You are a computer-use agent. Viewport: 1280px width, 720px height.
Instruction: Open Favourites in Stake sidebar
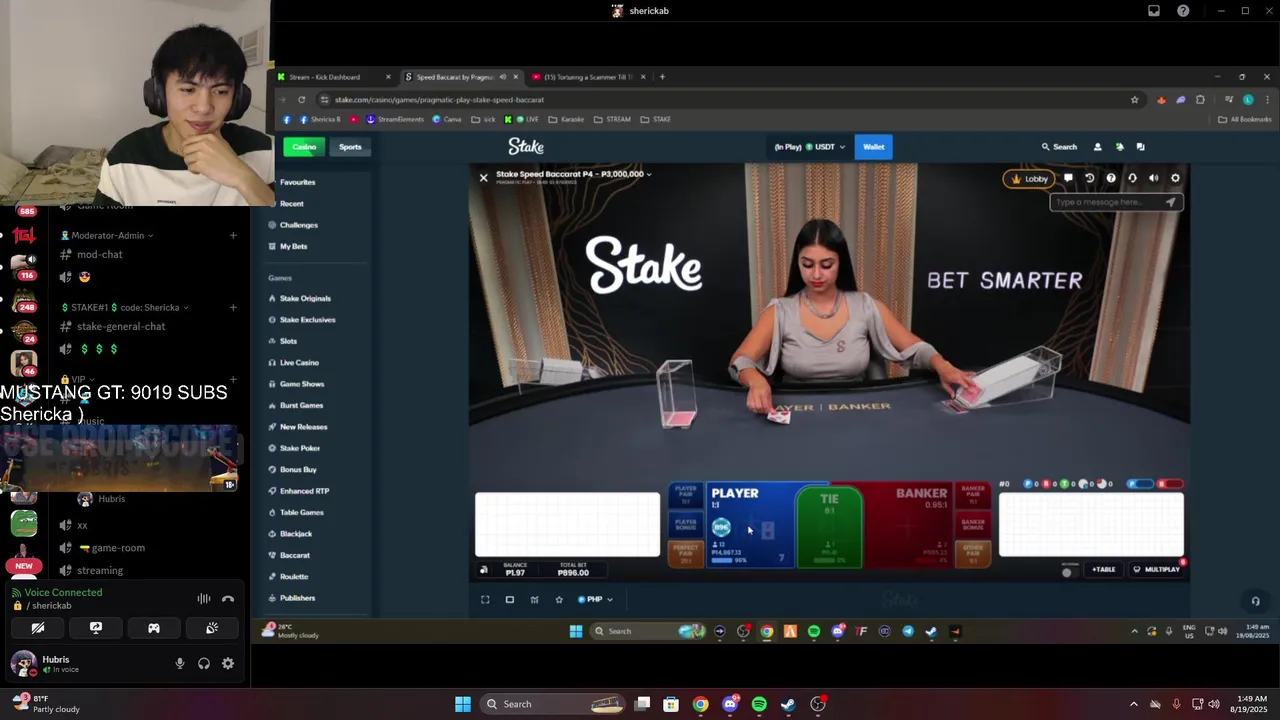tap(297, 182)
